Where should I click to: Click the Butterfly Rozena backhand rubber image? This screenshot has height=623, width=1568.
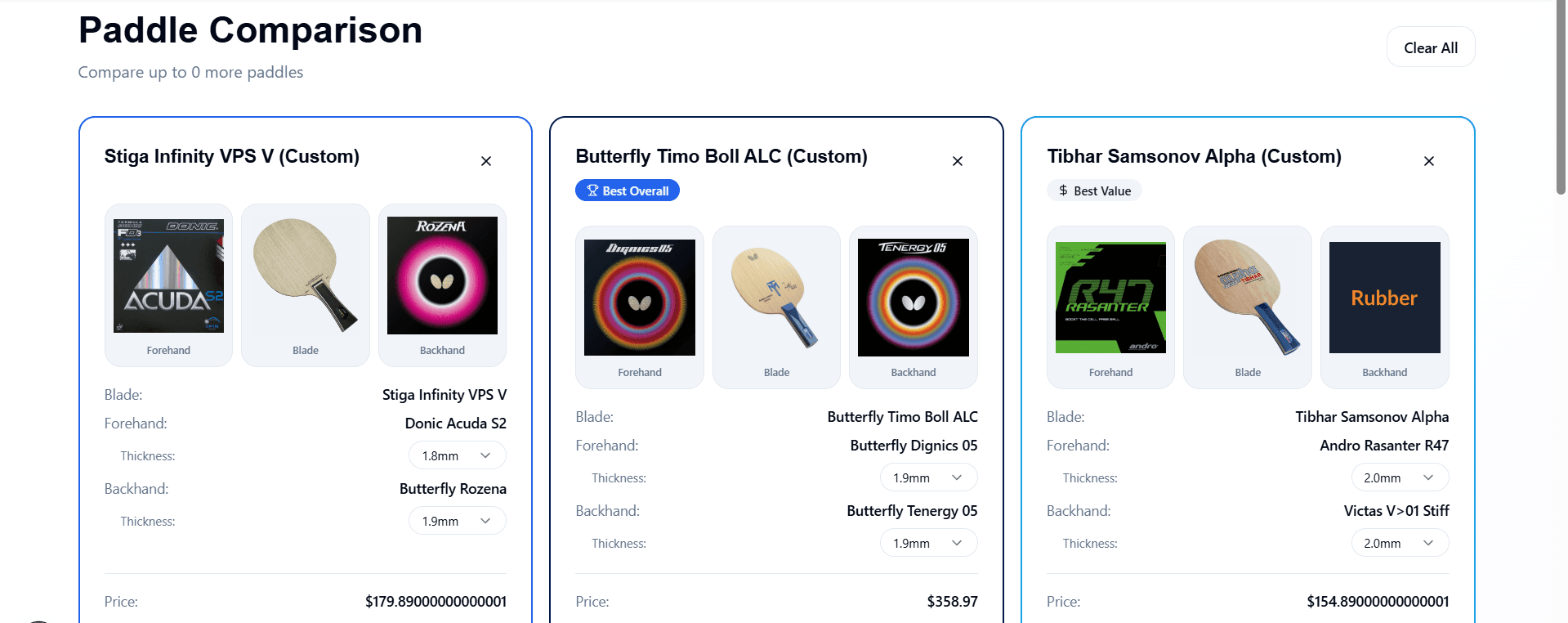point(442,276)
